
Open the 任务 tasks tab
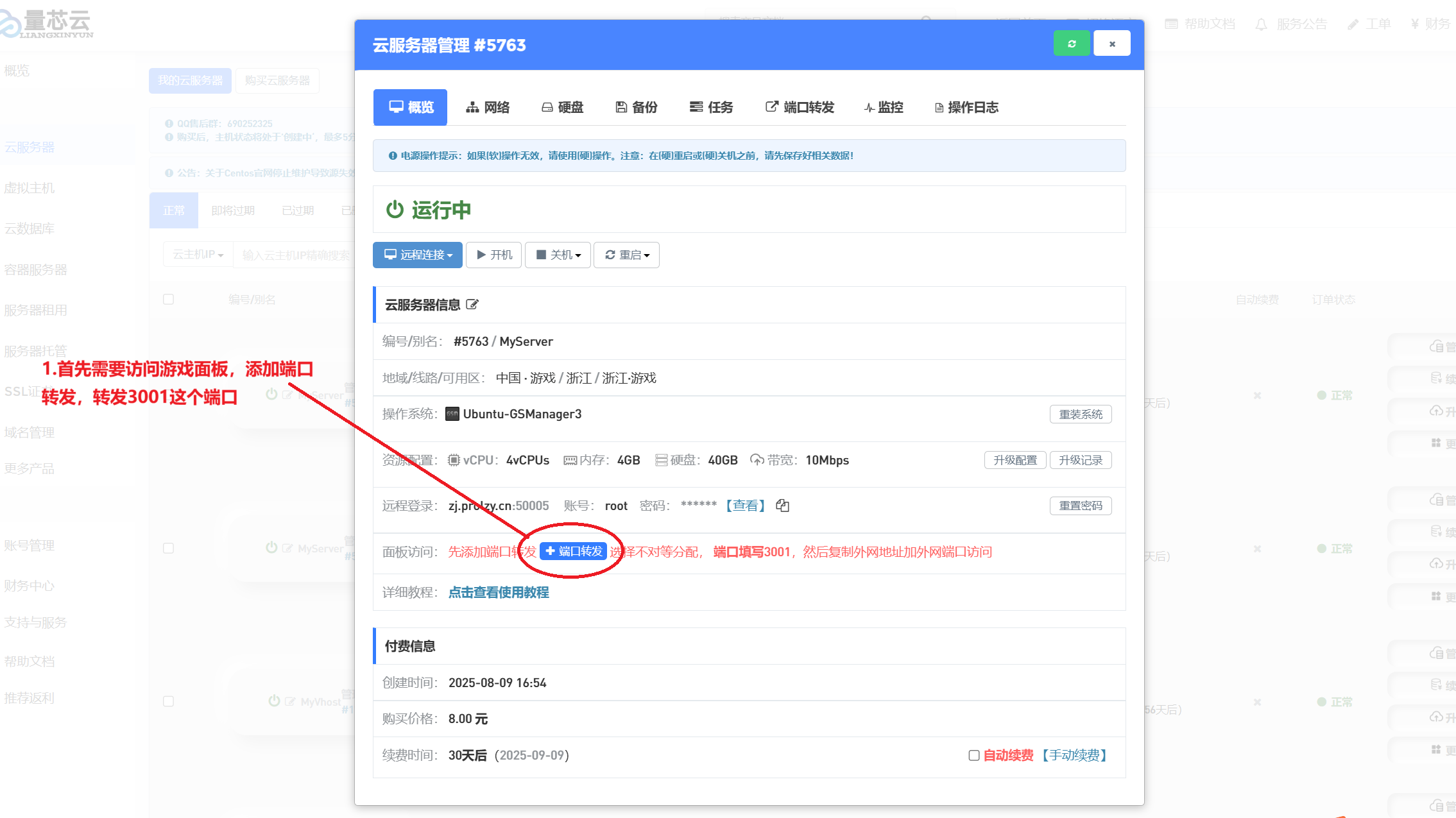tap(711, 107)
